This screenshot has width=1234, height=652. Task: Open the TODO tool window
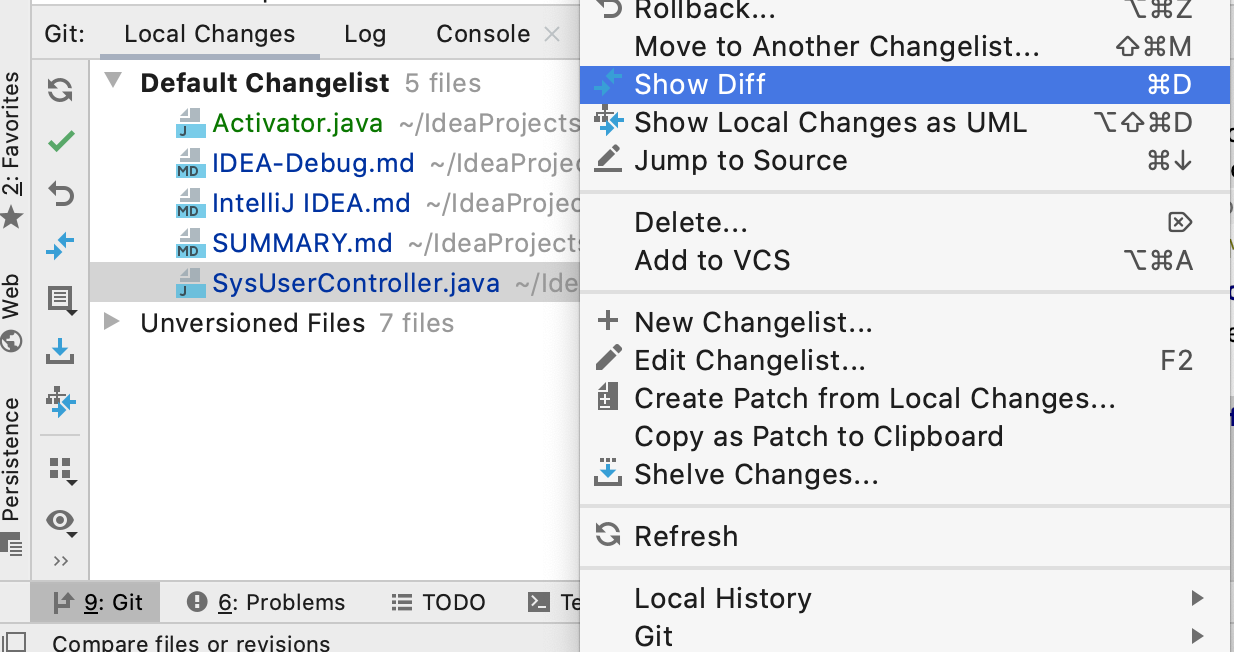pos(438,602)
